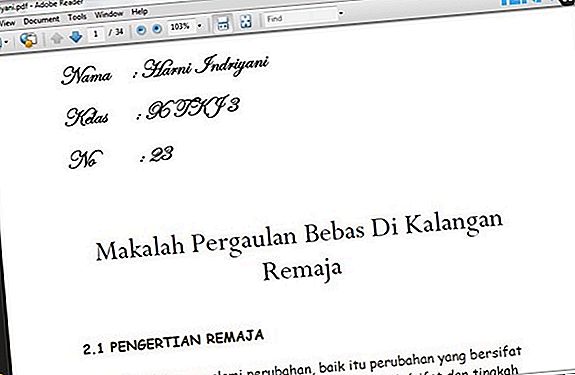Click the 103% zoom value box
Screen dimensions: 575x375
(x=180, y=27)
